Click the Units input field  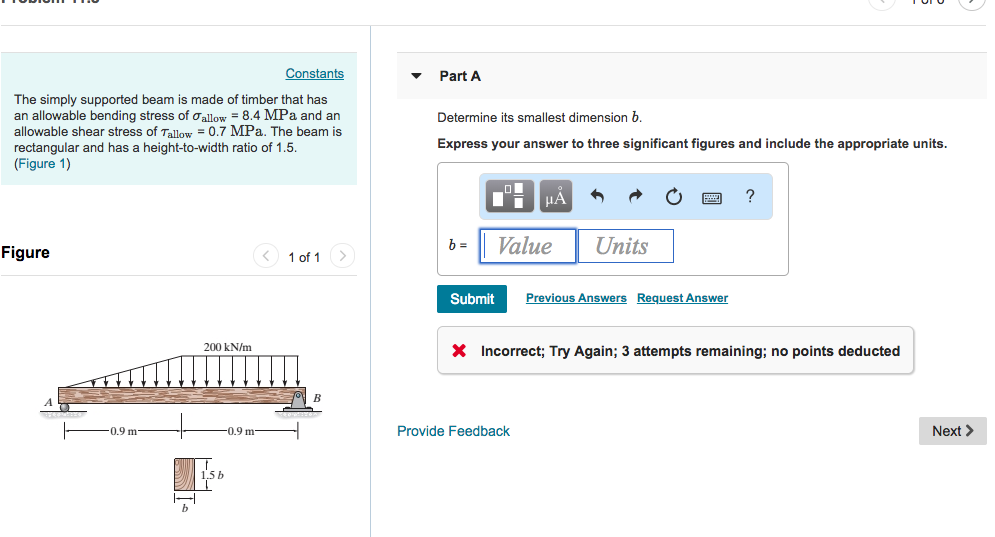coord(625,246)
